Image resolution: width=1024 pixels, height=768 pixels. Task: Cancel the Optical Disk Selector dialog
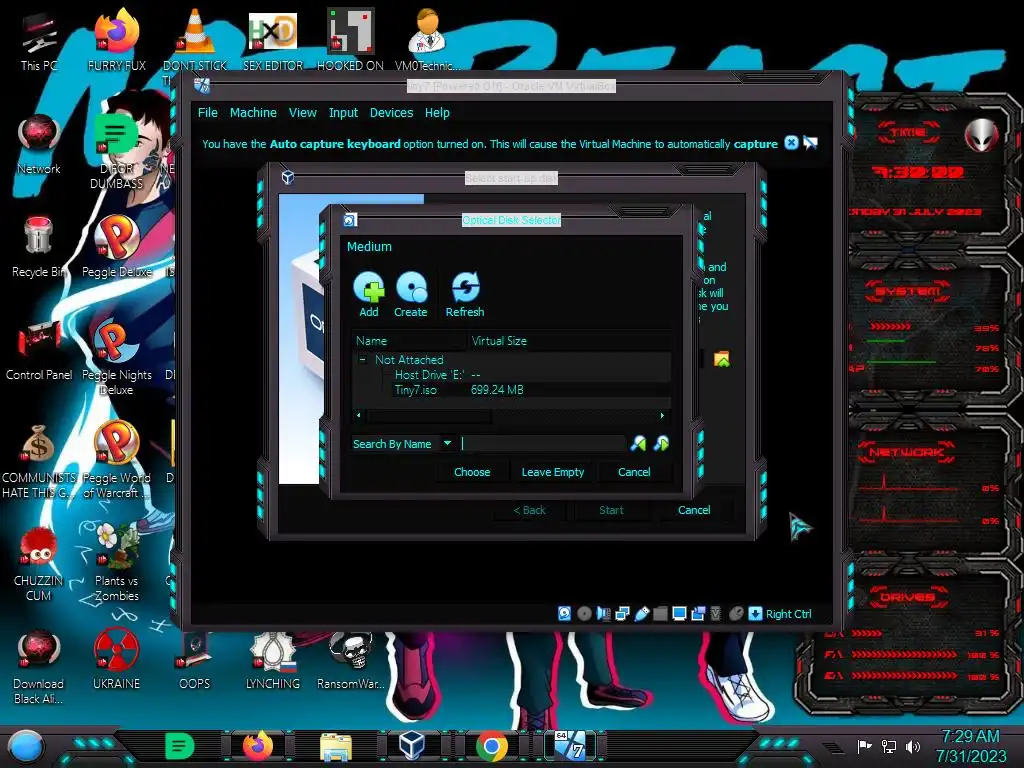click(634, 472)
